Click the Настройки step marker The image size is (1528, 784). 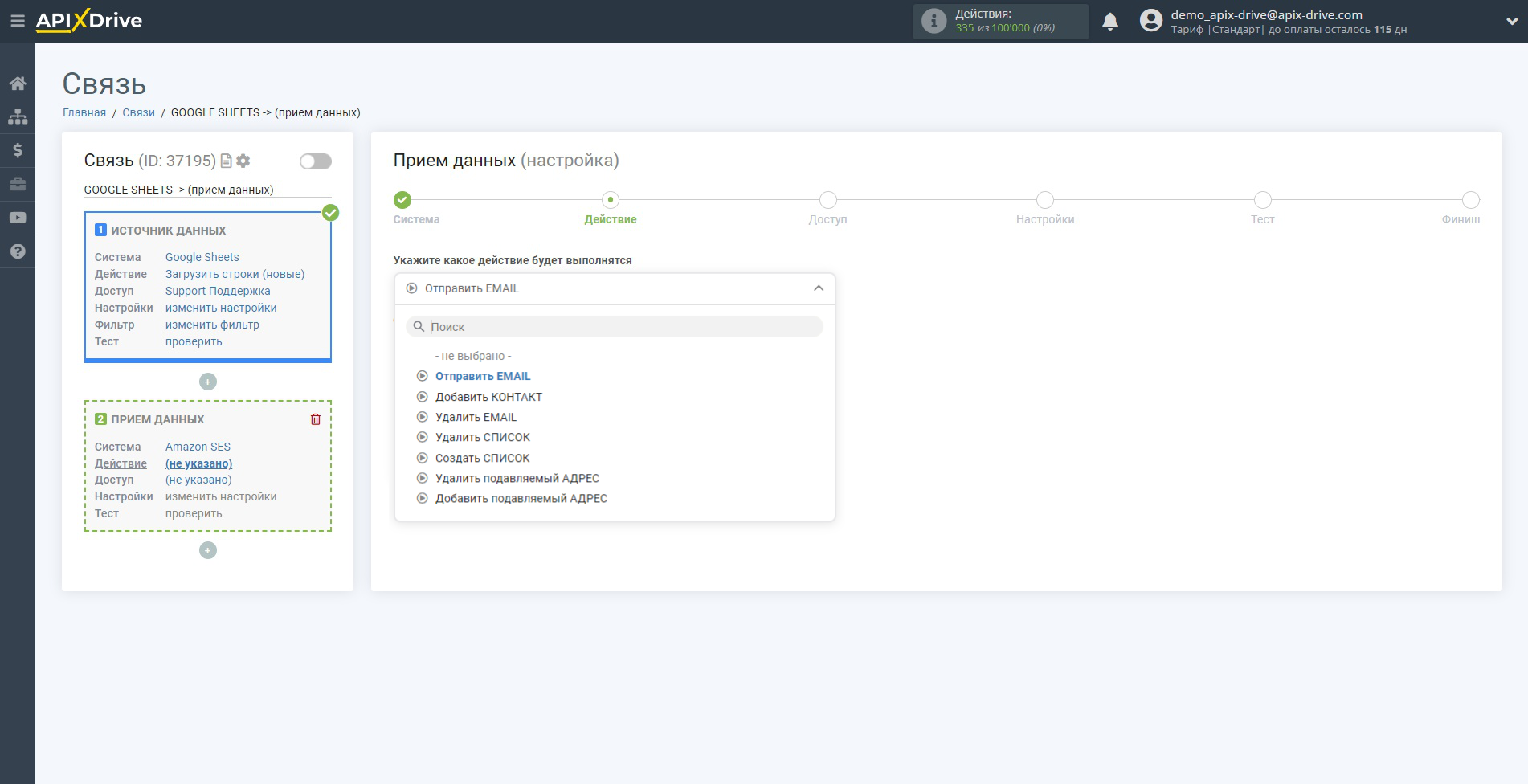(x=1045, y=200)
